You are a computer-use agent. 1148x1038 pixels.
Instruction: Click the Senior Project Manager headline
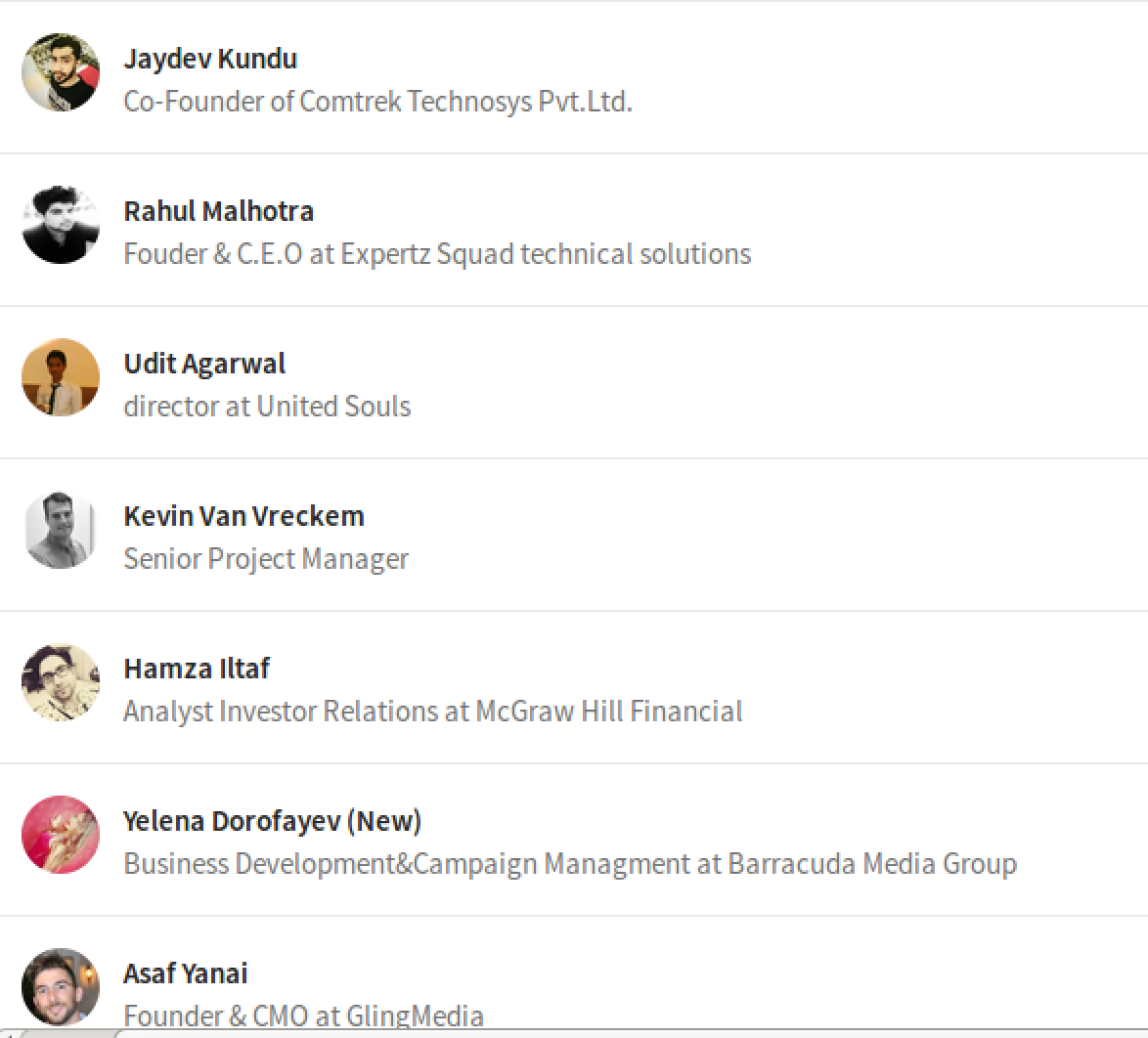(266, 559)
